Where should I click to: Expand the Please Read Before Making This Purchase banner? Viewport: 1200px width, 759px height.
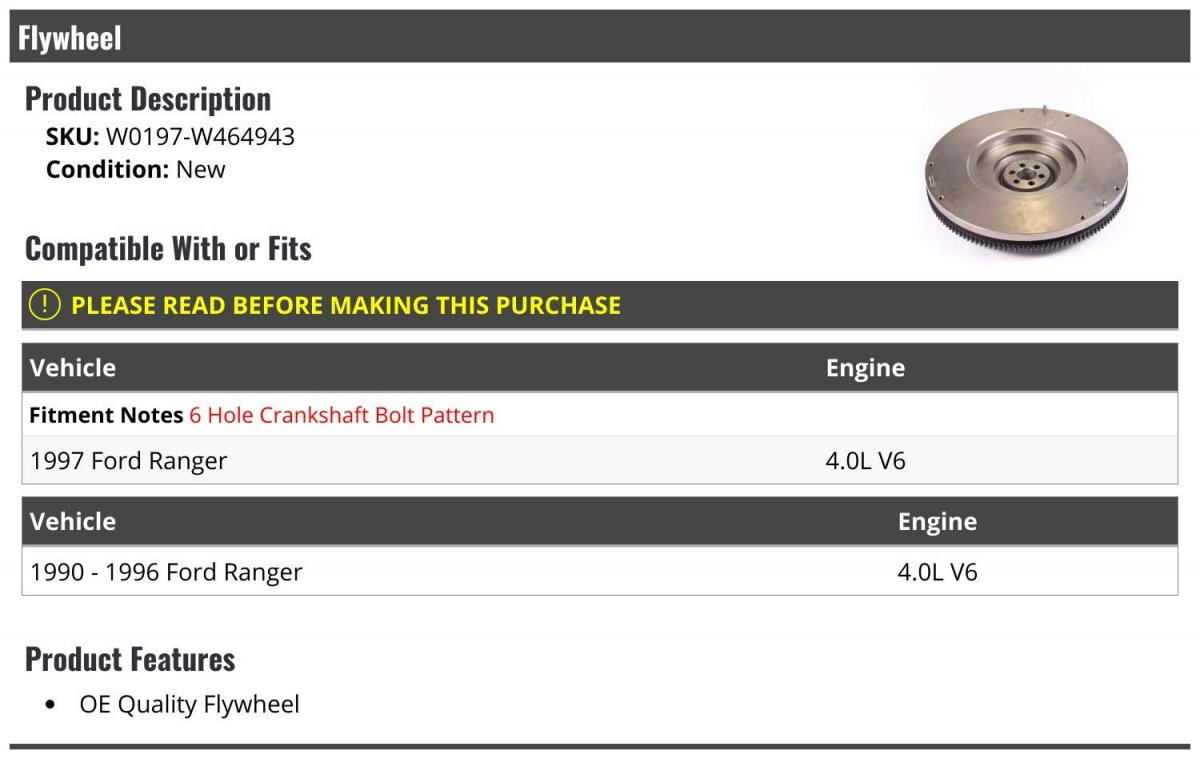pyautogui.click(x=346, y=305)
